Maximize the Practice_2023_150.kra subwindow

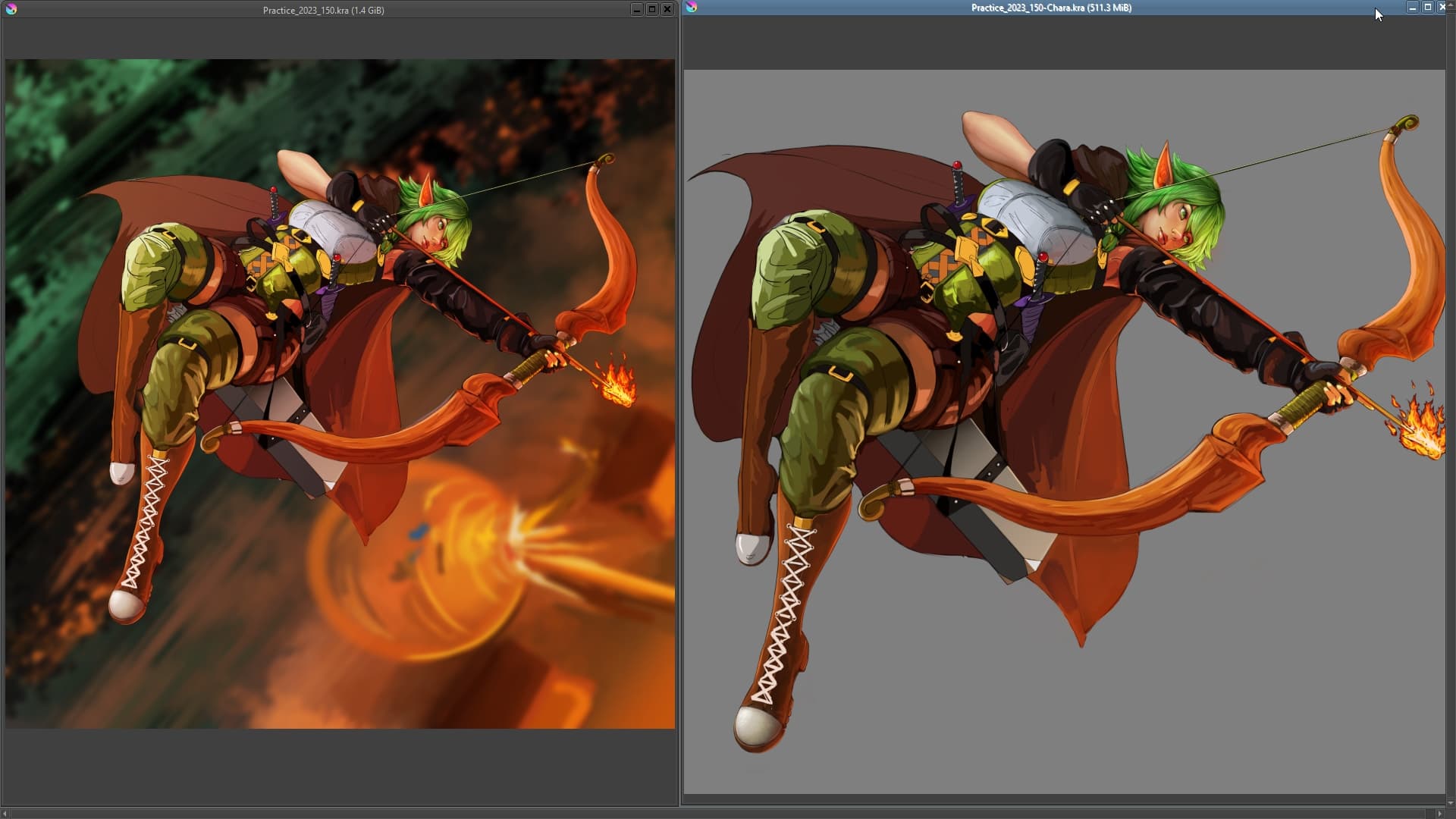coord(651,9)
